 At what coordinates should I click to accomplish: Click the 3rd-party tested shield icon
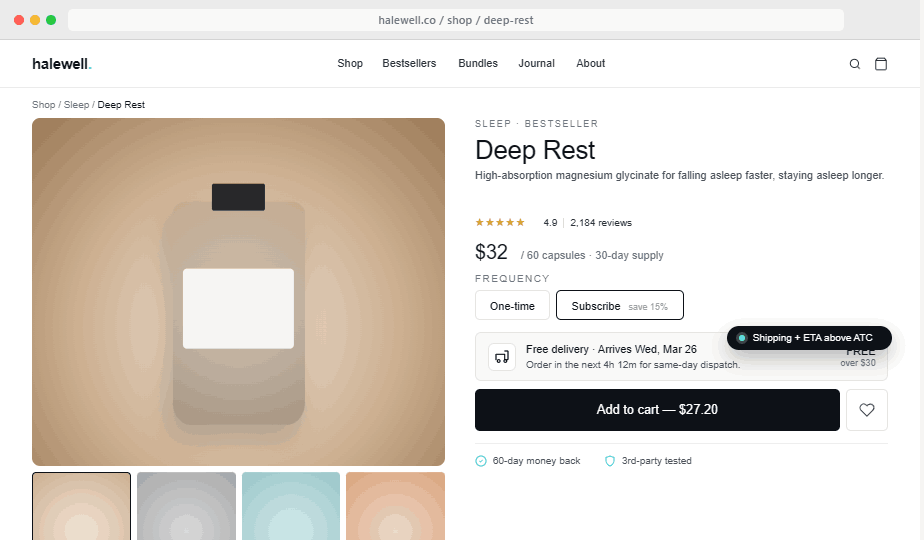(610, 461)
